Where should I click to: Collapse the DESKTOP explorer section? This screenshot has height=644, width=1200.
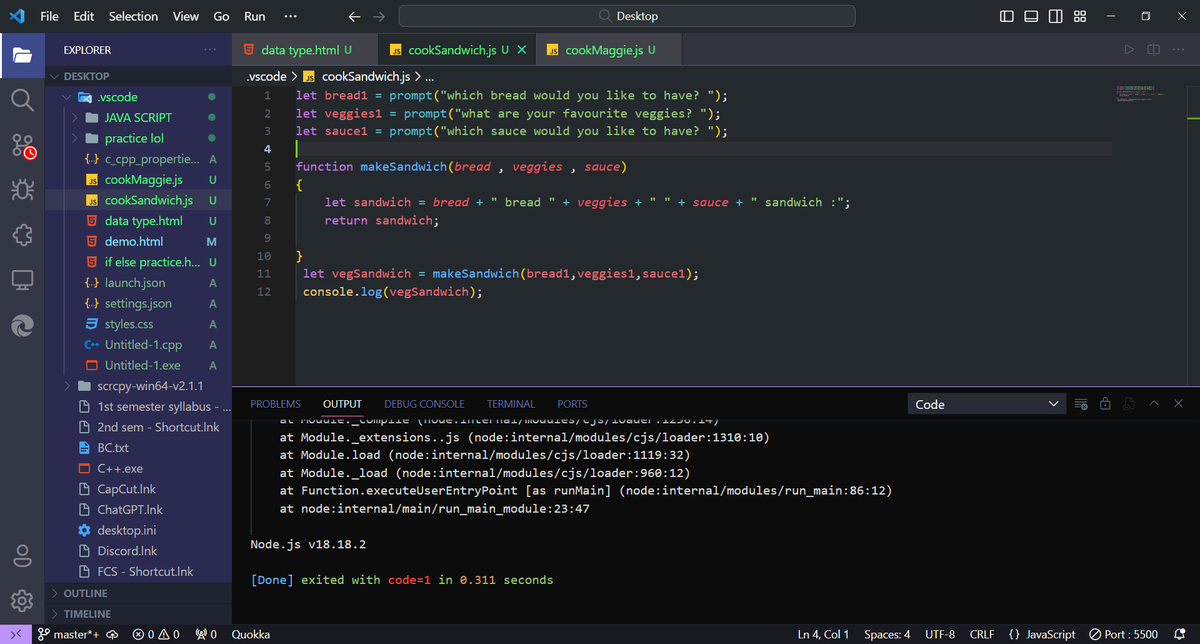coord(138,76)
